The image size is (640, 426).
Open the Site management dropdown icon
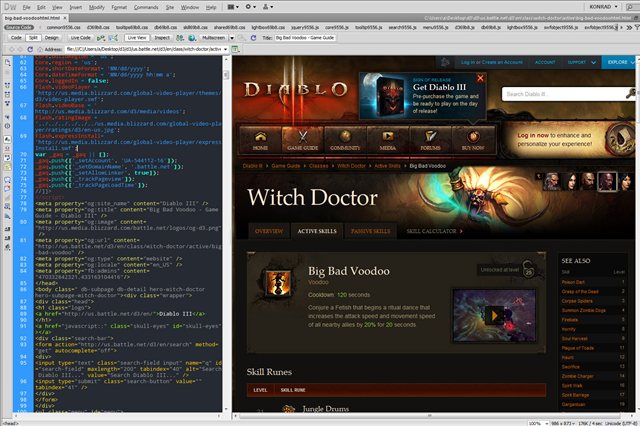coord(268,7)
